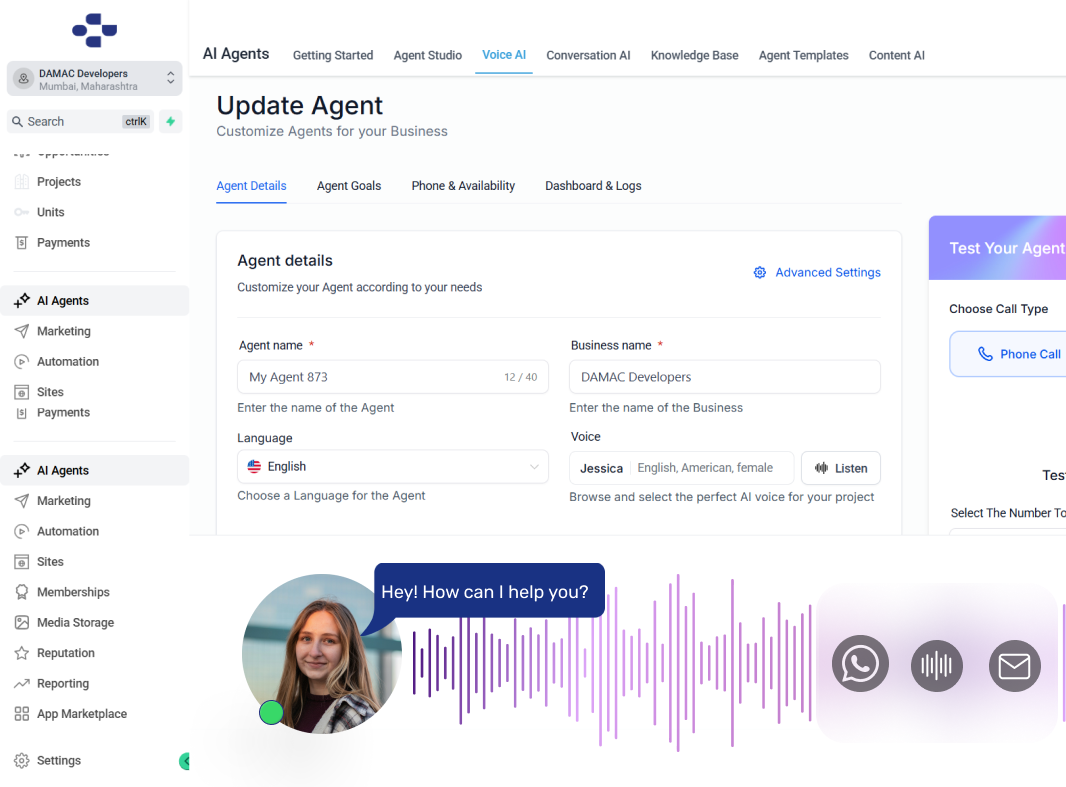1066x787 pixels.
Task: Open Advanced Settings gear link
Action: coord(817,272)
